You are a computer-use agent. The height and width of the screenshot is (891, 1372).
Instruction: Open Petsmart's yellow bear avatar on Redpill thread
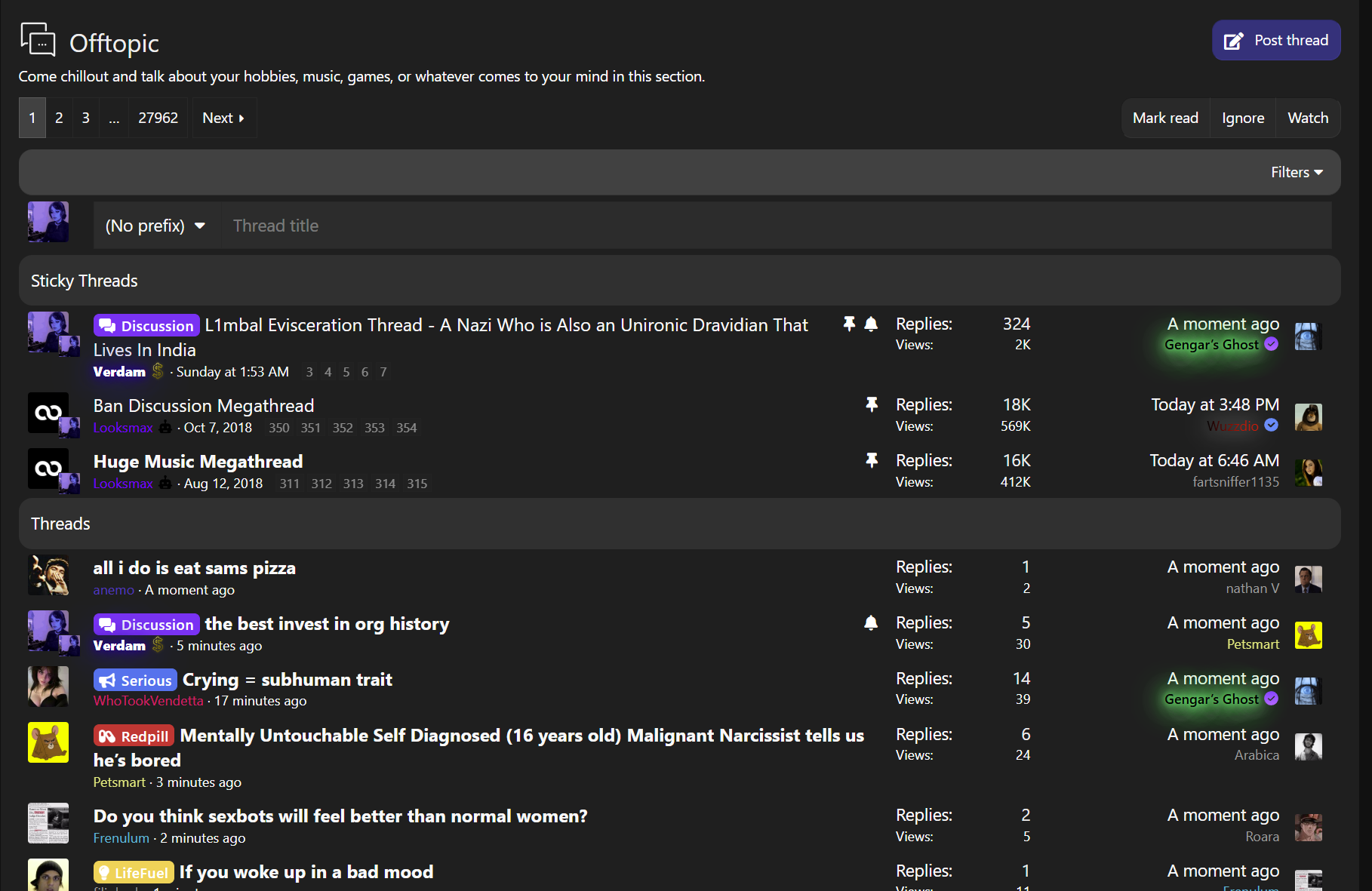pos(48,742)
